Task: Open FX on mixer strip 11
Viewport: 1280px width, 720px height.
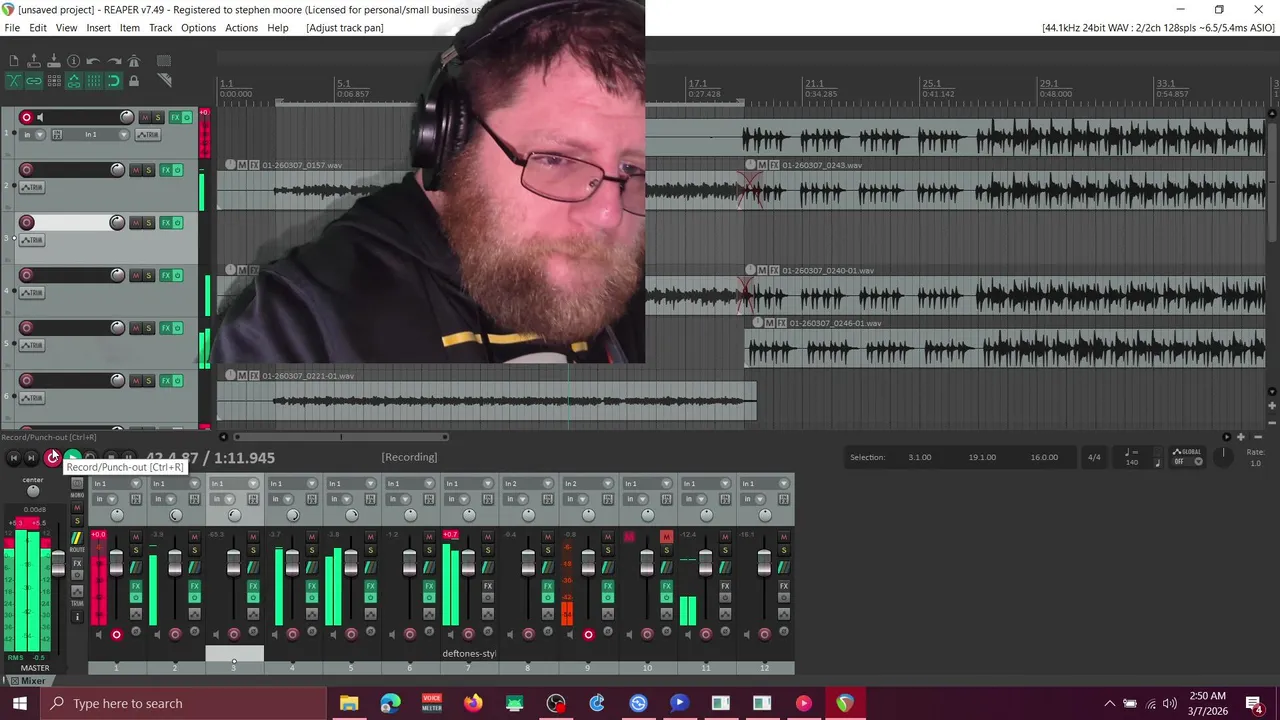Action: [725, 585]
